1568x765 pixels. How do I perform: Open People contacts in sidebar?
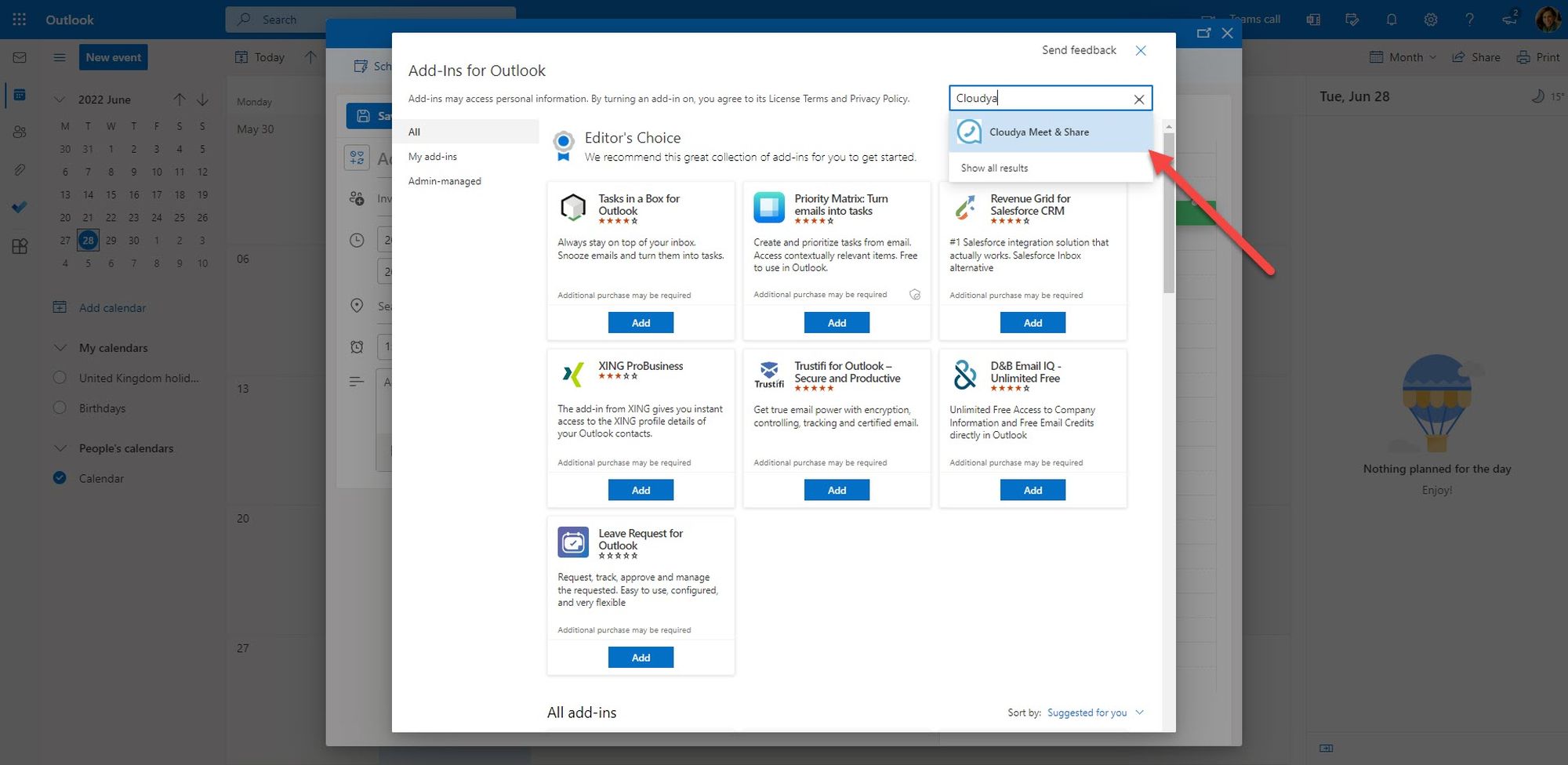(x=20, y=132)
